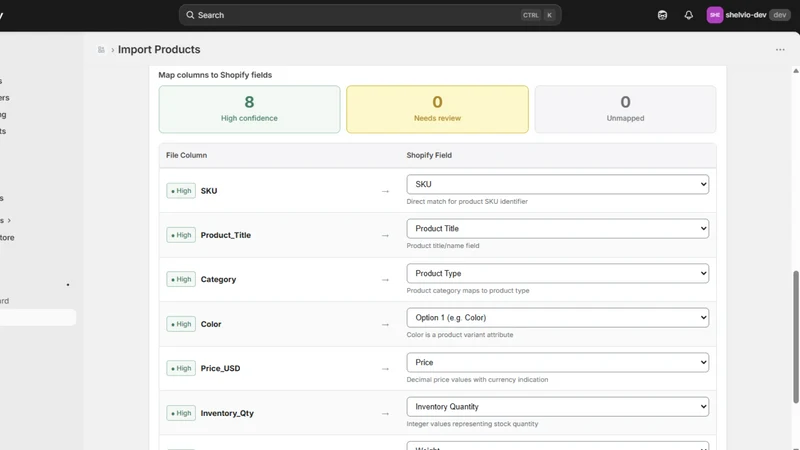Click the High confidence summary card
This screenshot has width=800, height=450.
tap(249, 109)
